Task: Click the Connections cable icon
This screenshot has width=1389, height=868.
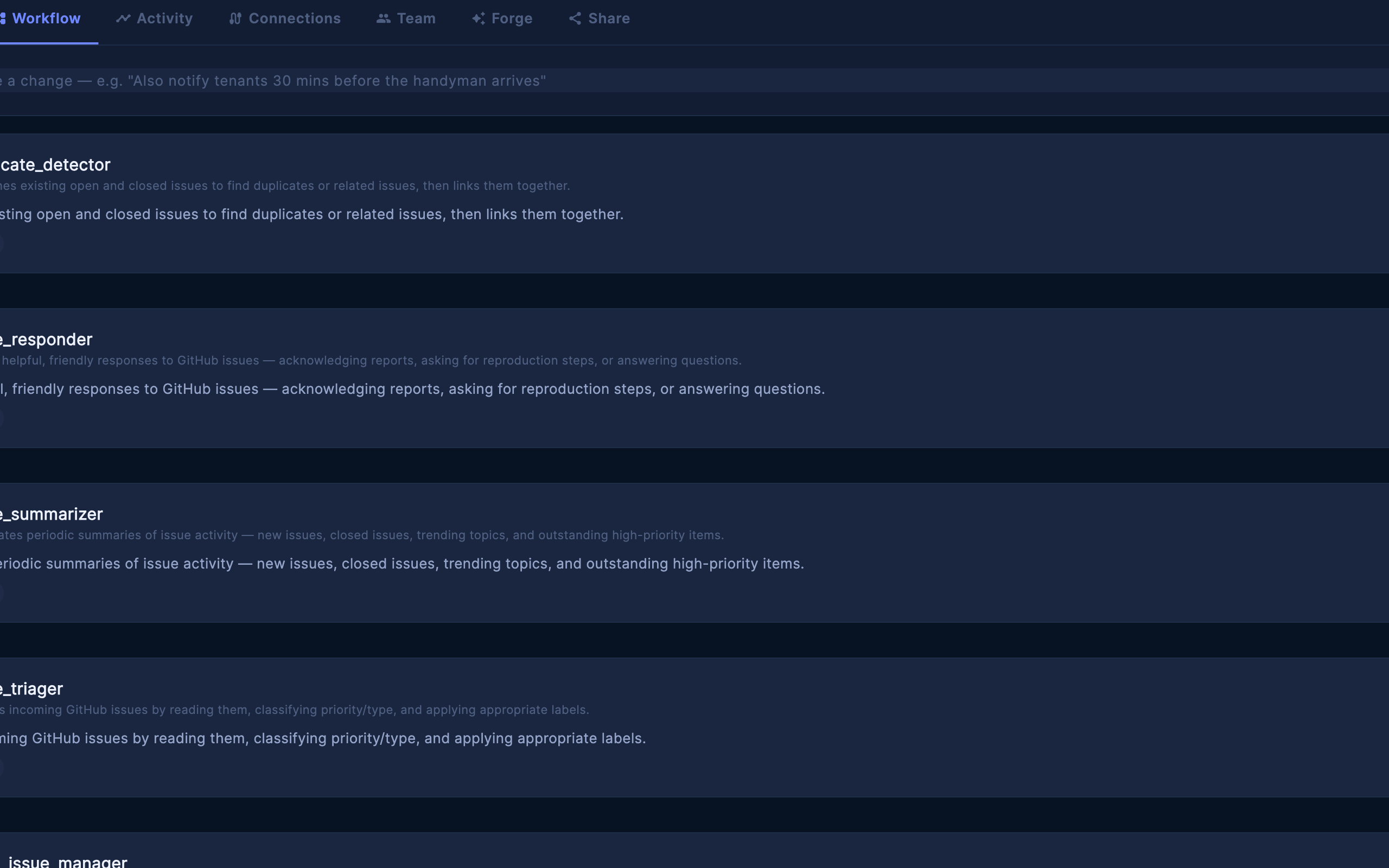Action: point(235,18)
